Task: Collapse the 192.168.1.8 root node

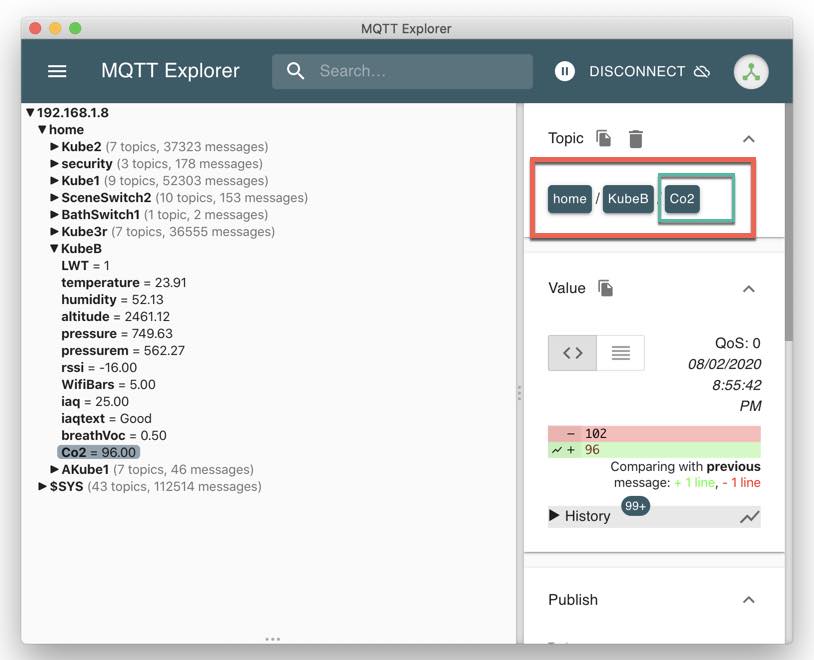Action: point(30,113)
